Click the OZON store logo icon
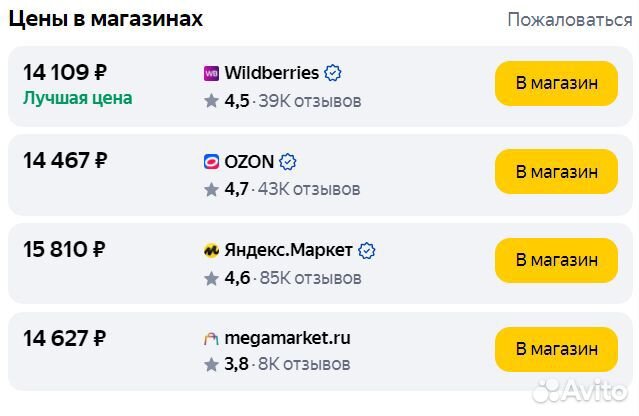Viewport: 639px width, 416px height. click(211, 162)
